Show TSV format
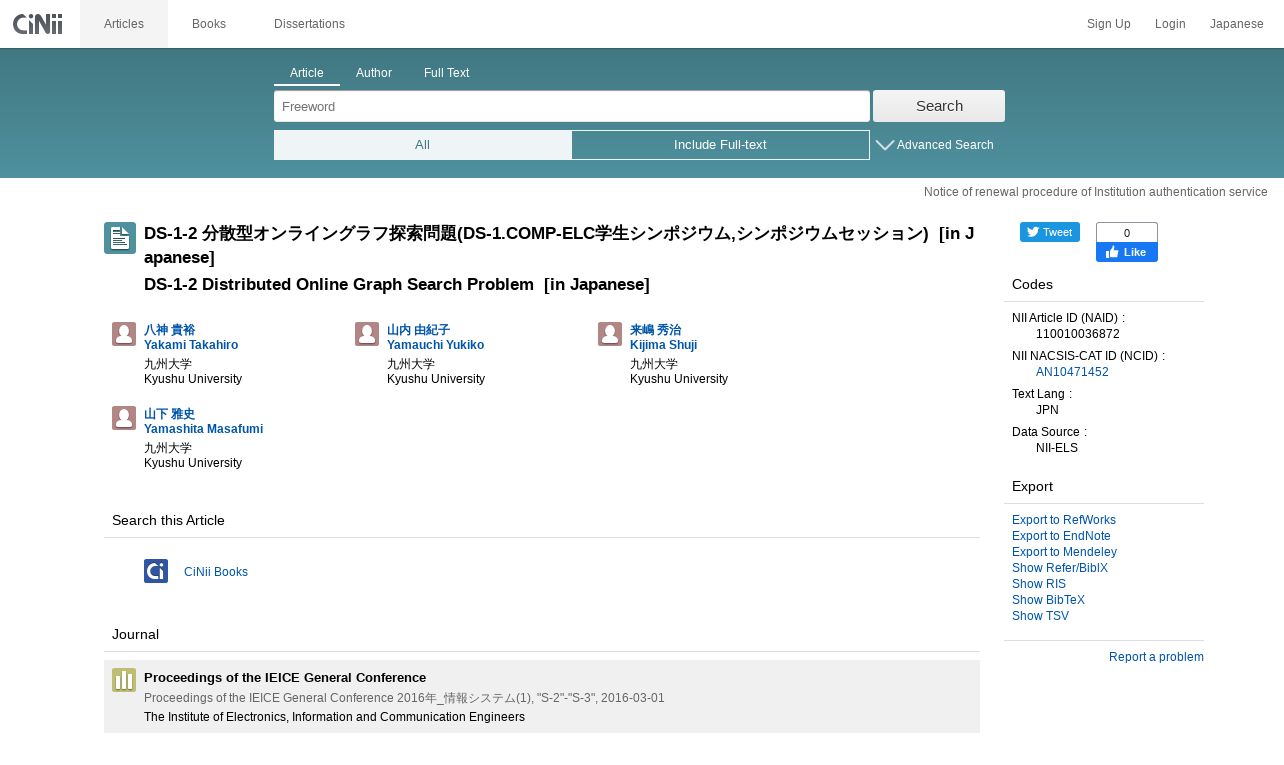Viewport: 1284px width, 765px height. click(x=1040, y=616)
